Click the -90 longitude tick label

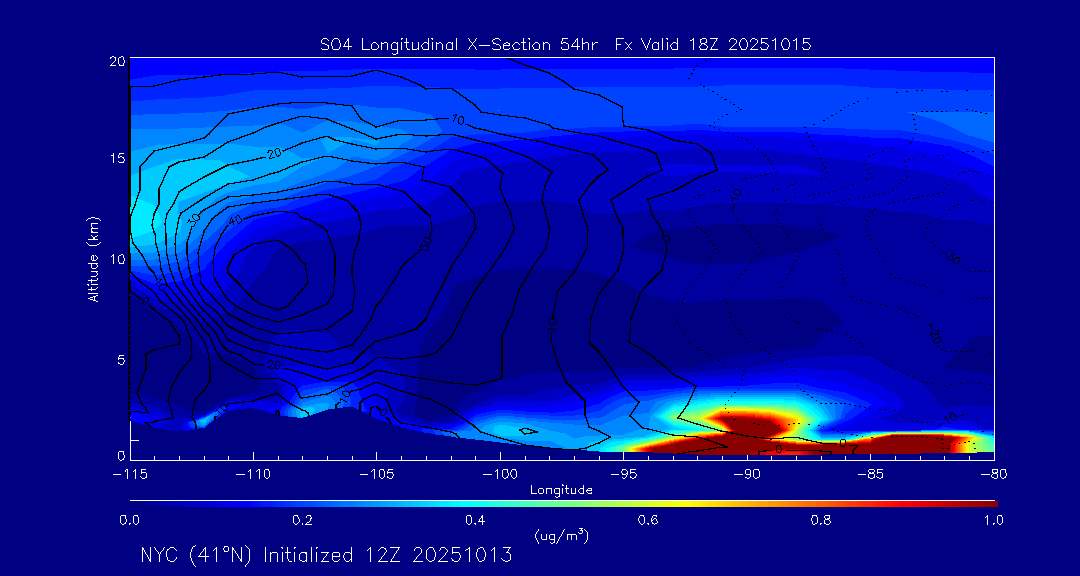(x=747, y=475)
